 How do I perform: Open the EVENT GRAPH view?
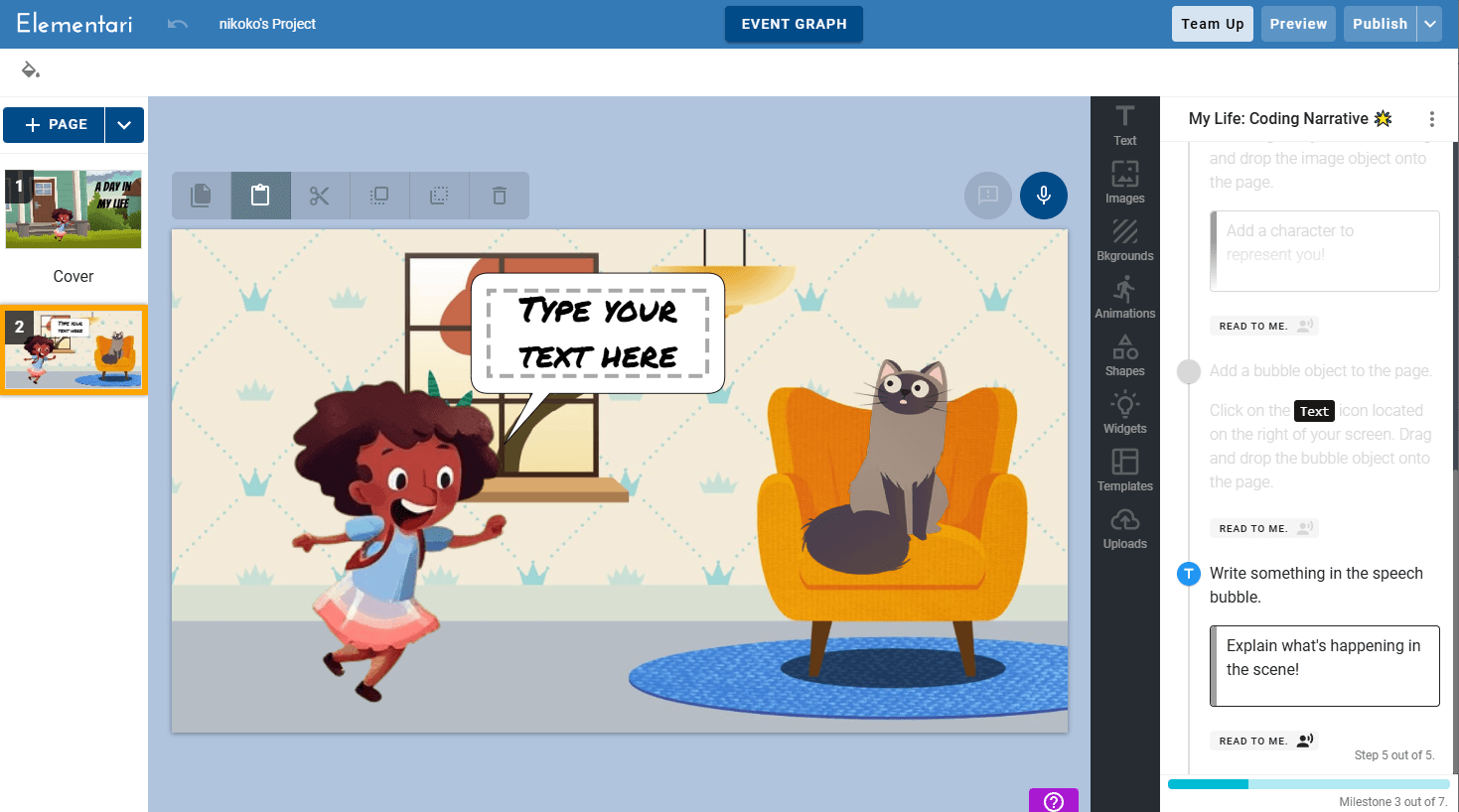[794, 24]
